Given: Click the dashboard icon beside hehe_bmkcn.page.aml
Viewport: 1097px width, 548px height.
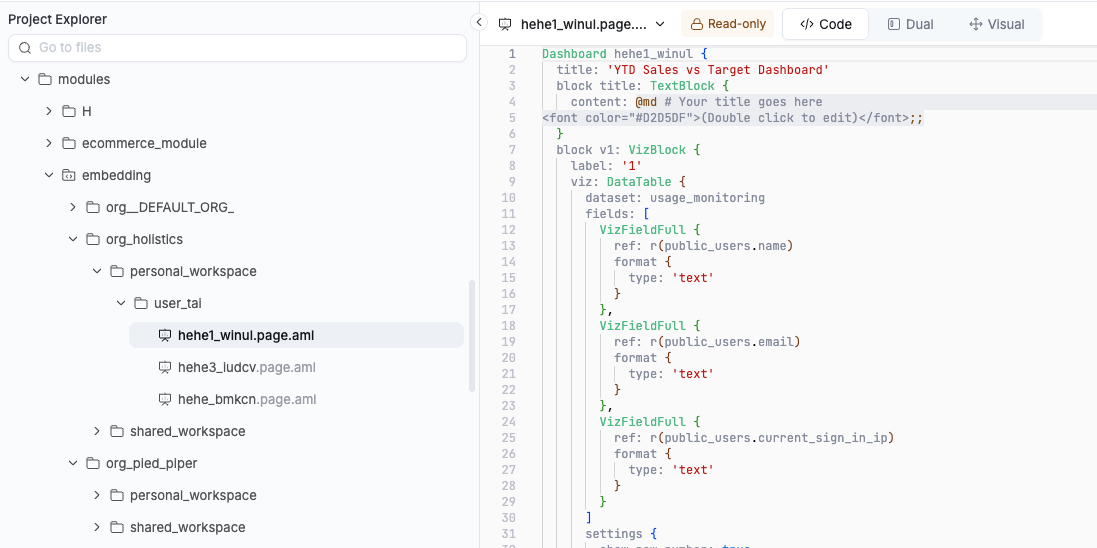Looking at the screenshot, I should (165, 400).
